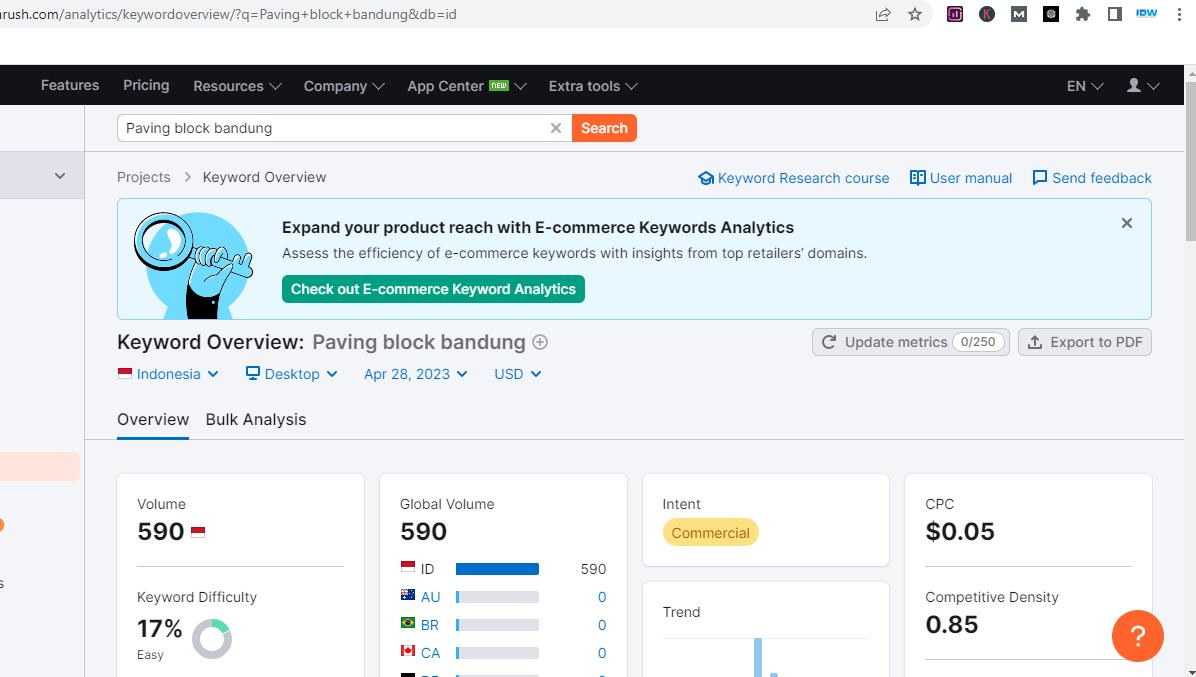Screen dimensions: 1196x677
Task: Switch to the Overview tab
Action: pos(153,419)
